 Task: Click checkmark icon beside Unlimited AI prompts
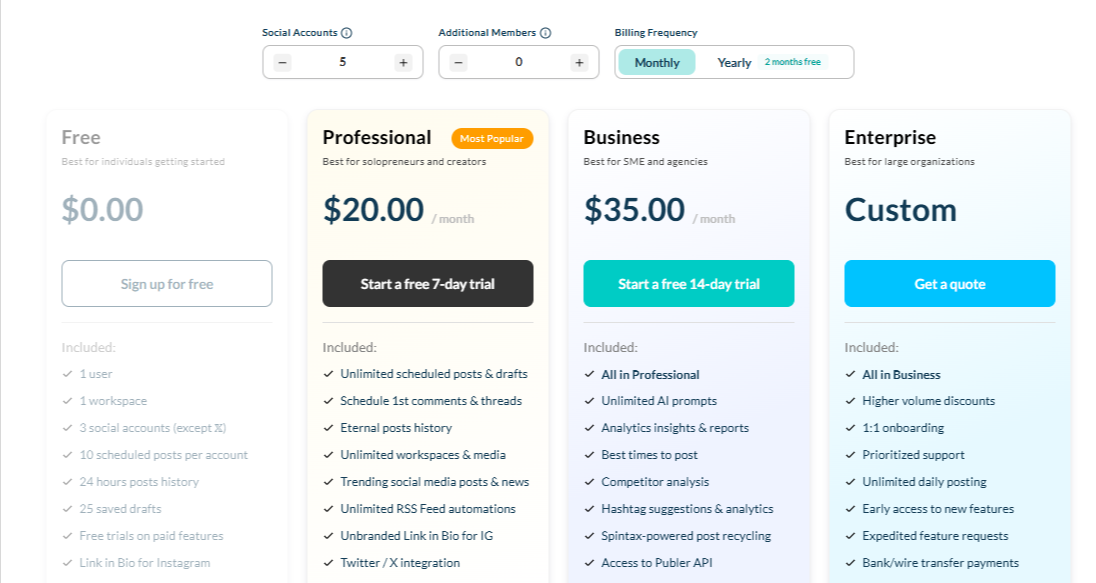589,401
